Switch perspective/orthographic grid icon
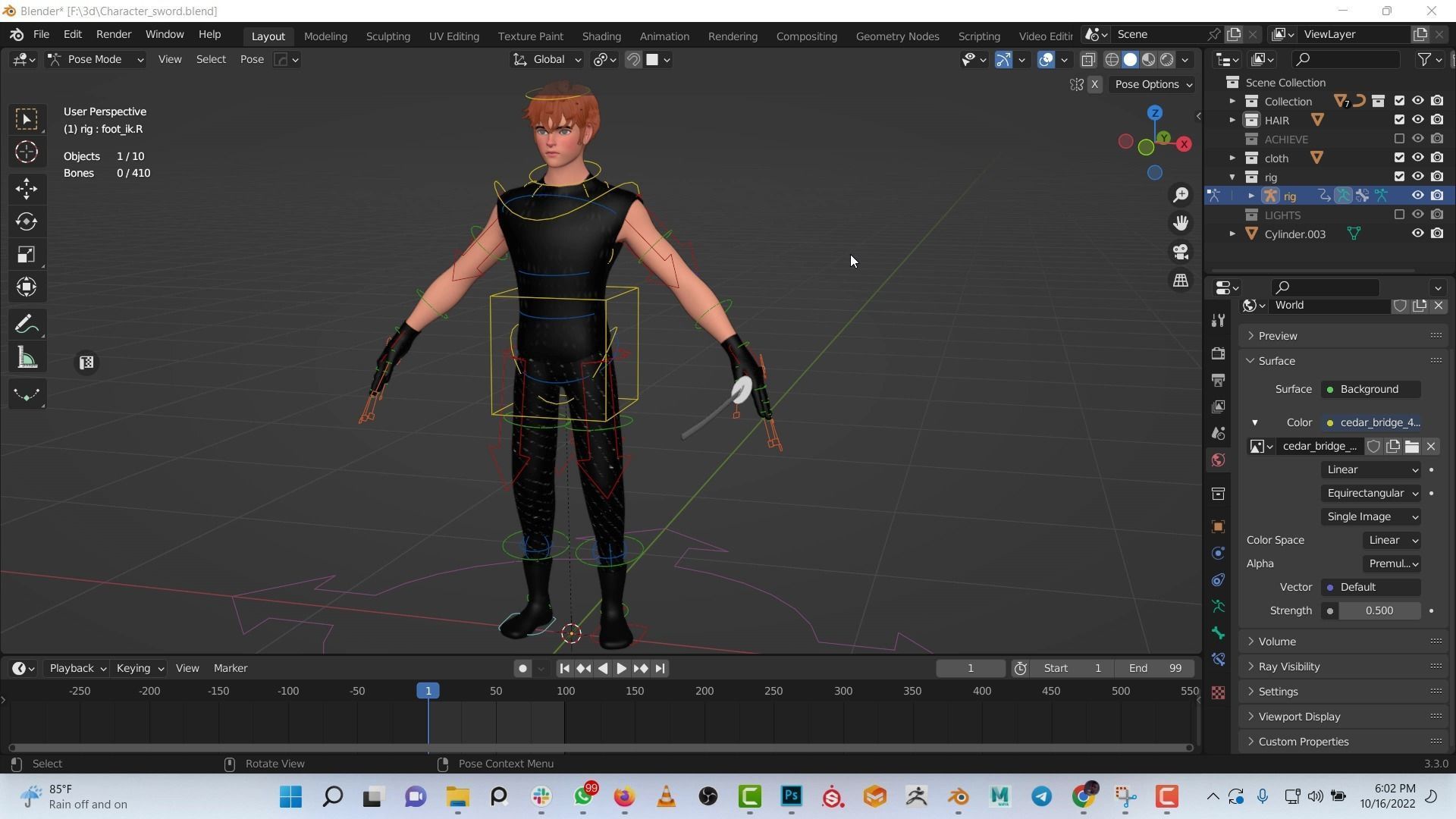The image size is (1456, 819). [1181, 281]
